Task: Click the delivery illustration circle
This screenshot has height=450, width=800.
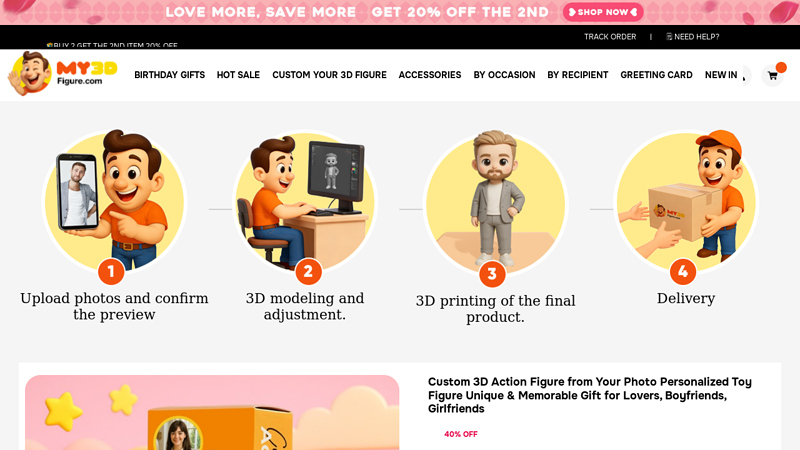Action: coord(686,202)
